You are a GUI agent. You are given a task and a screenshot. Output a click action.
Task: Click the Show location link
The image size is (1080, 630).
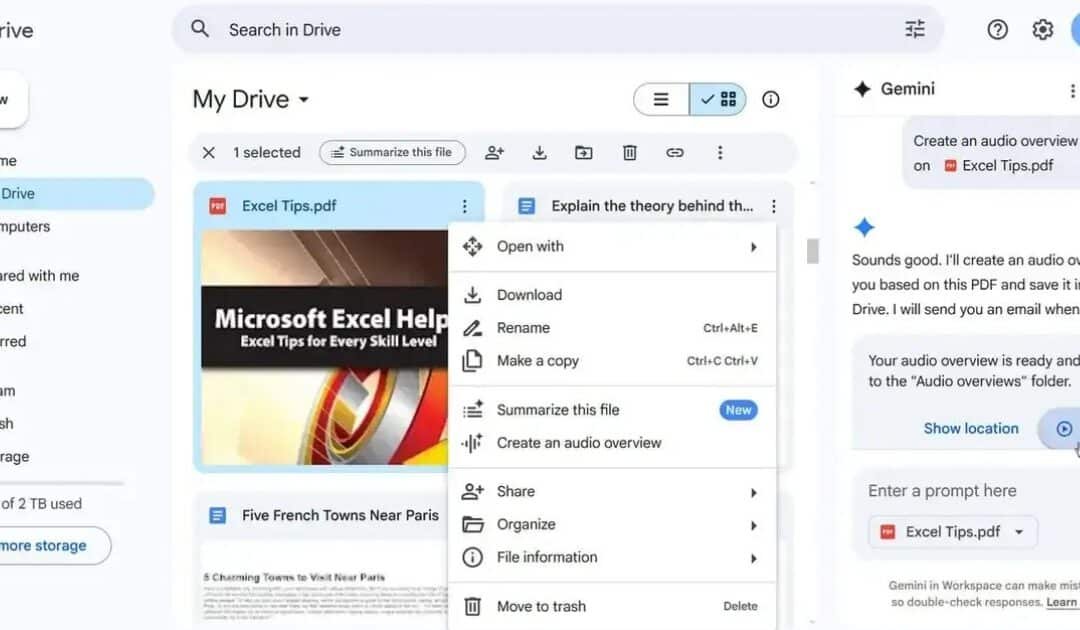[x=970, y=428]
